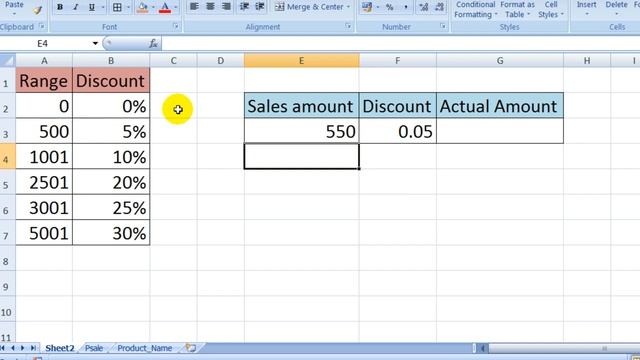Click into the formula bar

pyautogui.click(x=400, y=43)
